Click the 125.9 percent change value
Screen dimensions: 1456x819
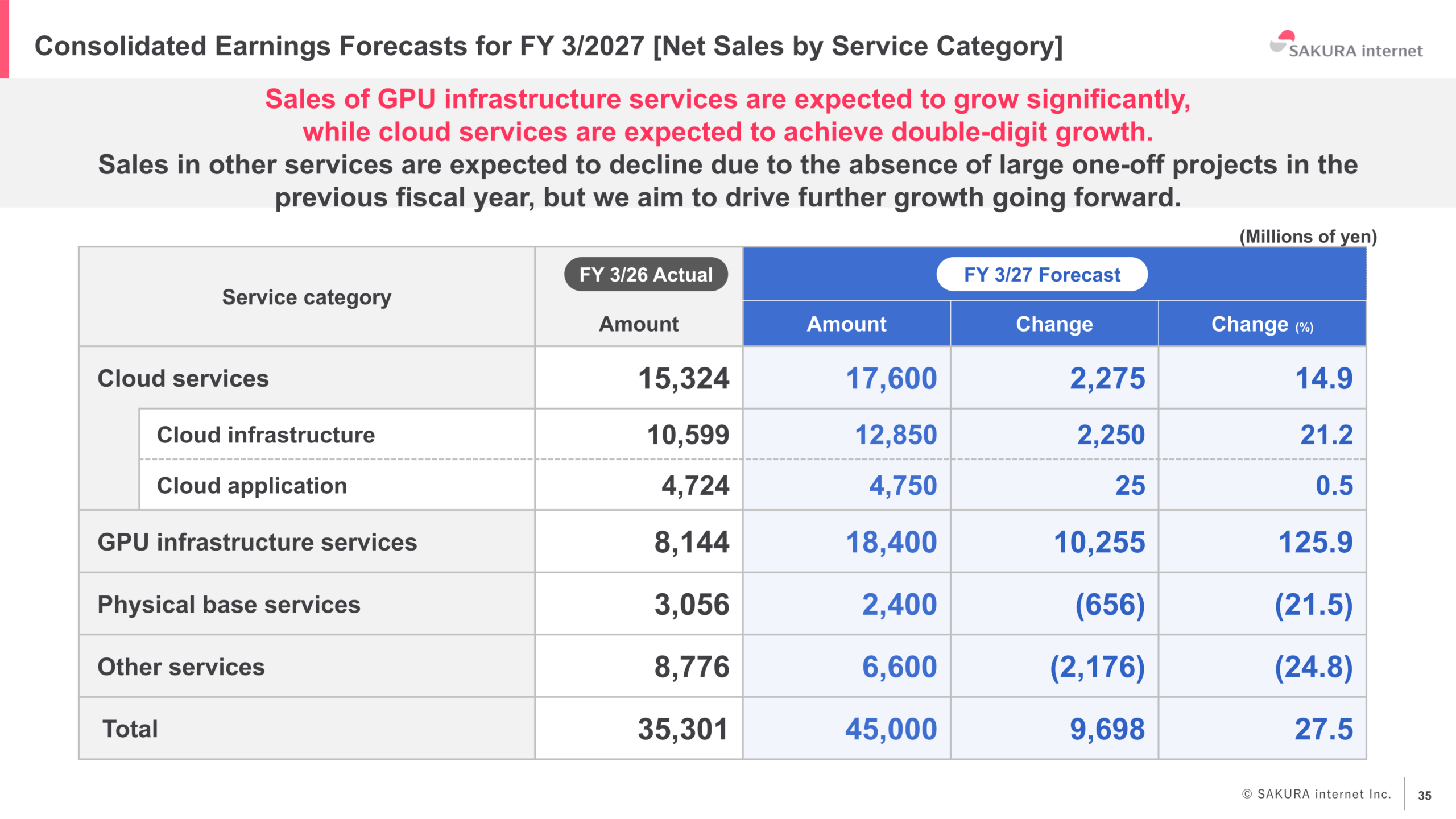1316,543
